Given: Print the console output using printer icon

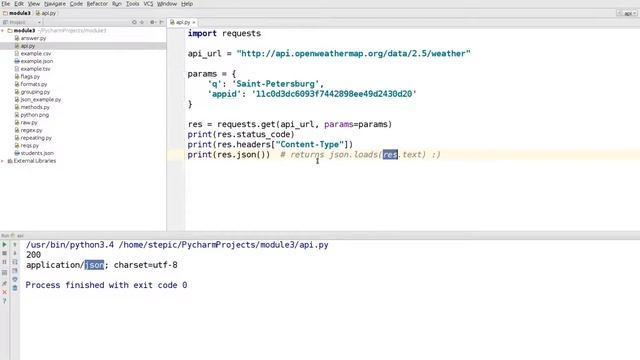Looking at the screenshot, I should 15,279.
